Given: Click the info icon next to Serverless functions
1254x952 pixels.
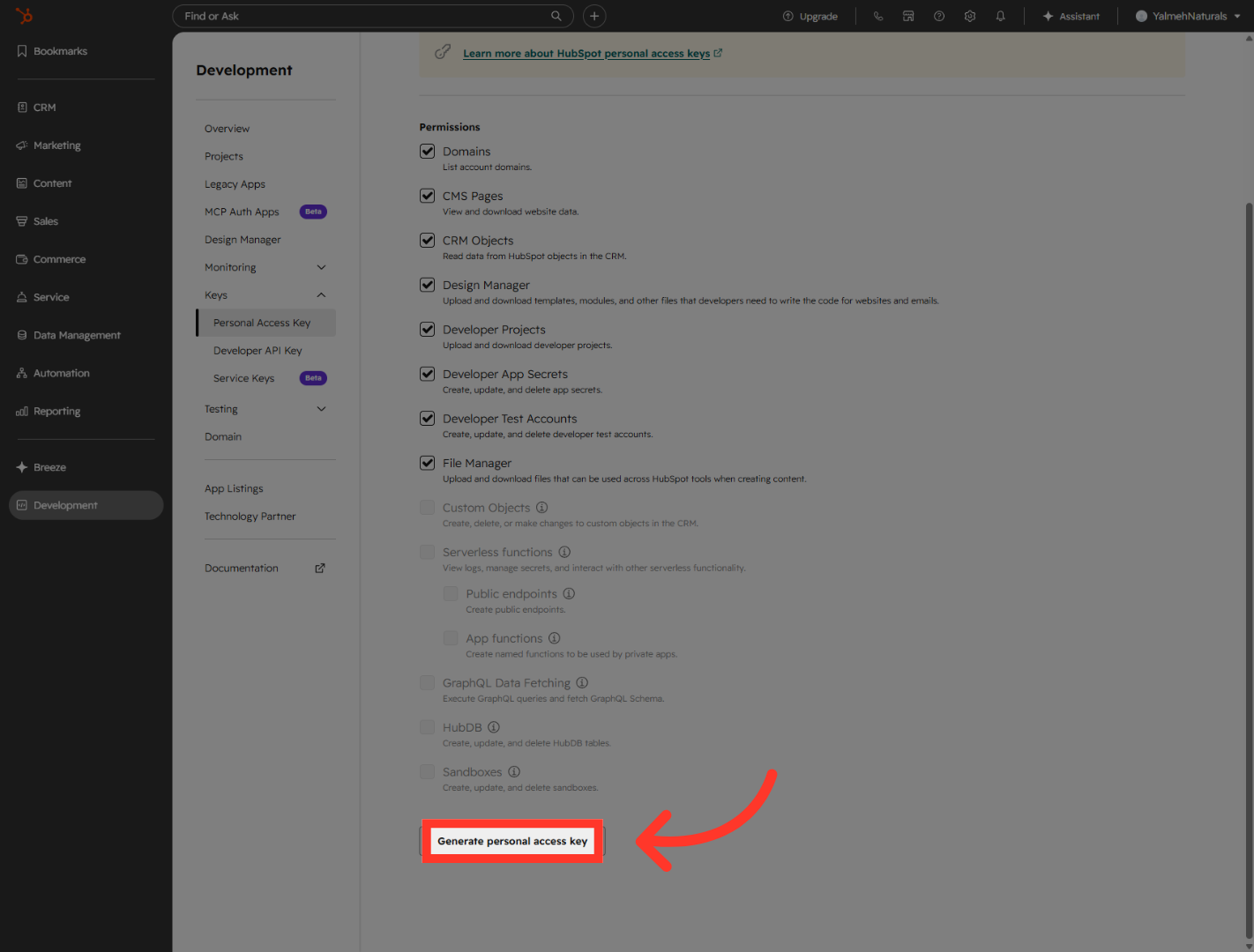Looking at the screenshot, I should (x=564, y=552).
